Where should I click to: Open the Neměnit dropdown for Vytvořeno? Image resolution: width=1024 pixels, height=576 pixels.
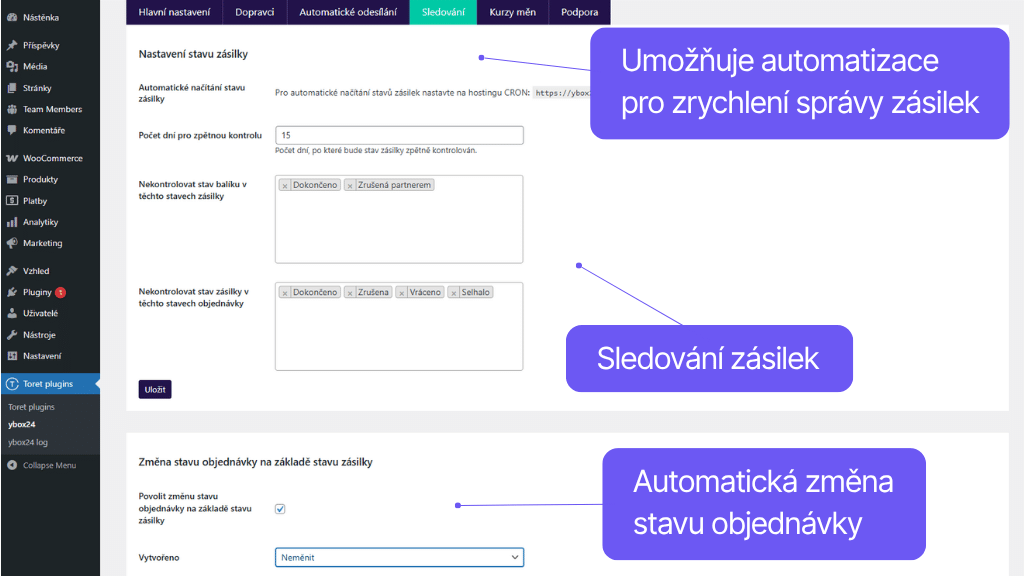[398, 557]
